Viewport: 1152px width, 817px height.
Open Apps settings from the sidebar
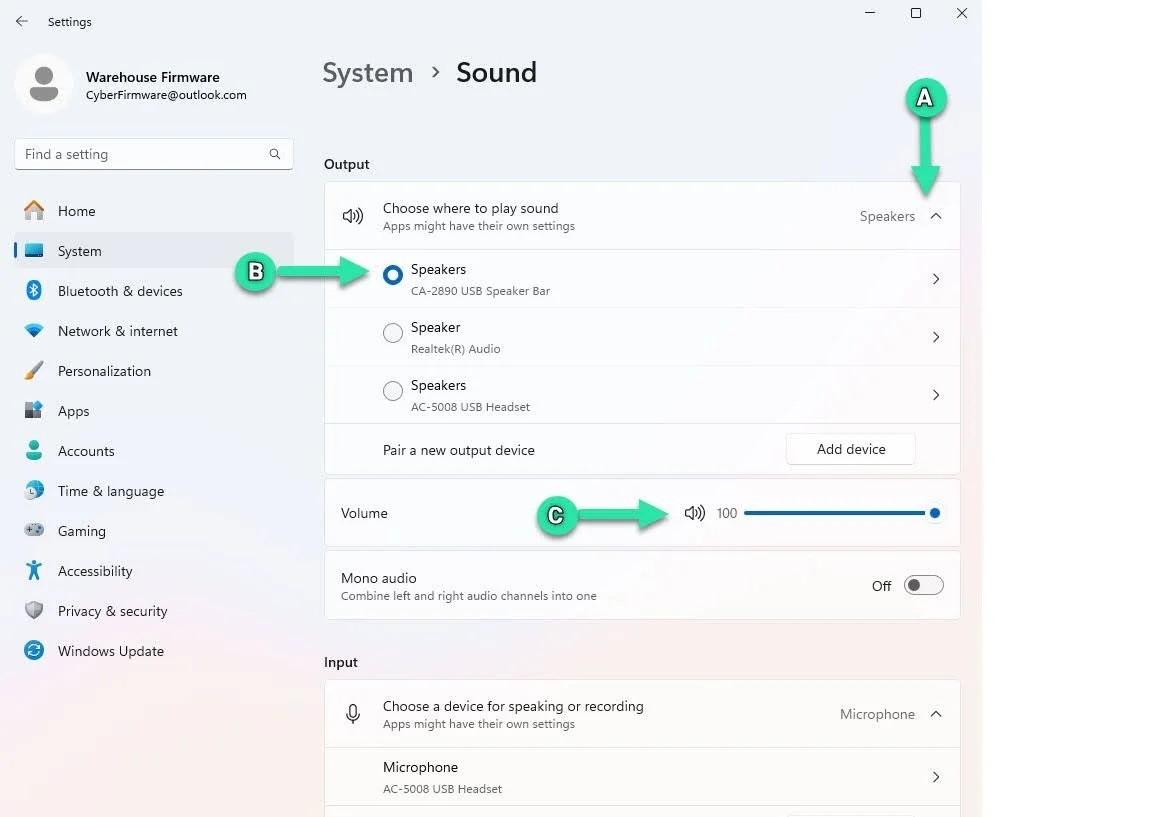pyautogui.click(x=73, y=411)
